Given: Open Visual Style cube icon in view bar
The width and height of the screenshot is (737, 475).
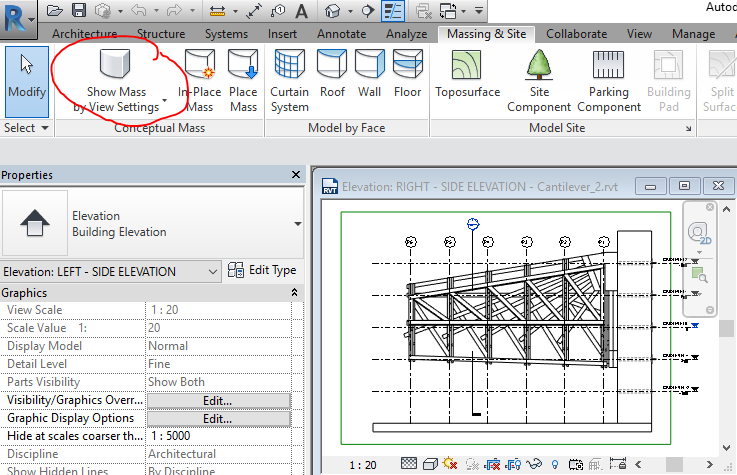Looking at the screenshot, I should [430, 464].
